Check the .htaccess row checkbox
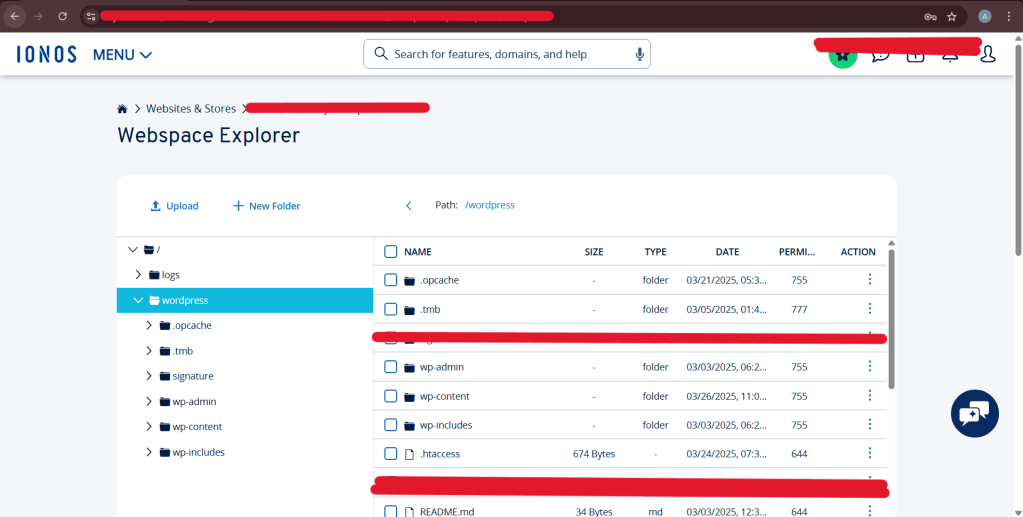 390,454
